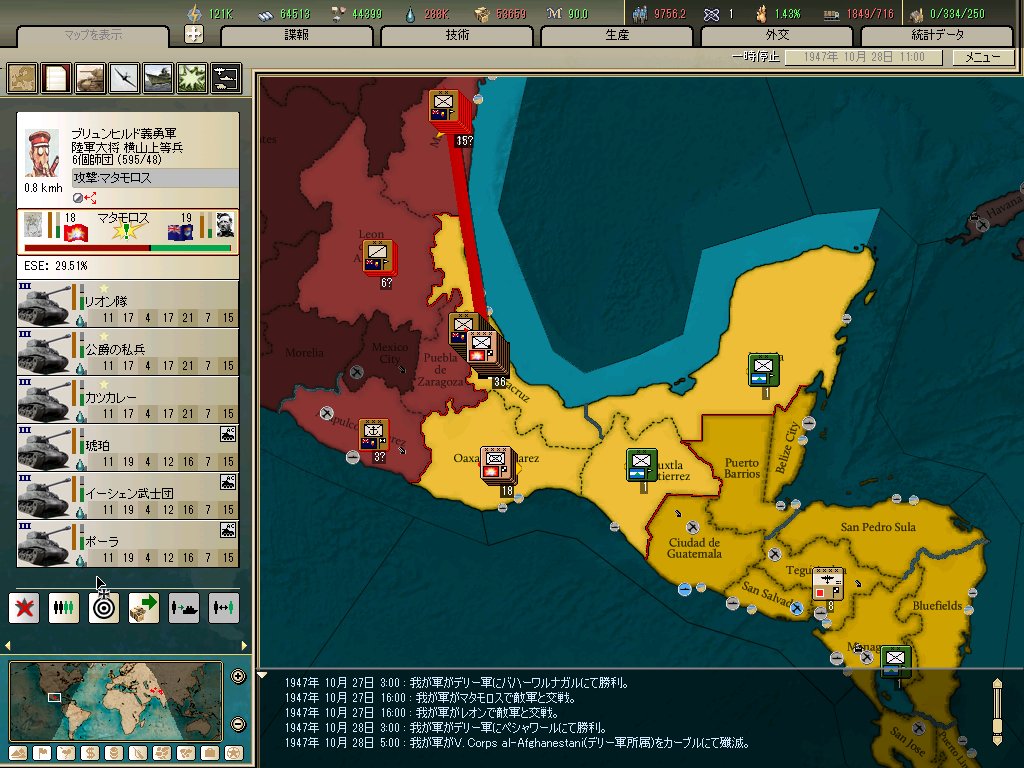Open the 外交 tab

pyautogui.click(x=777, y=35)
